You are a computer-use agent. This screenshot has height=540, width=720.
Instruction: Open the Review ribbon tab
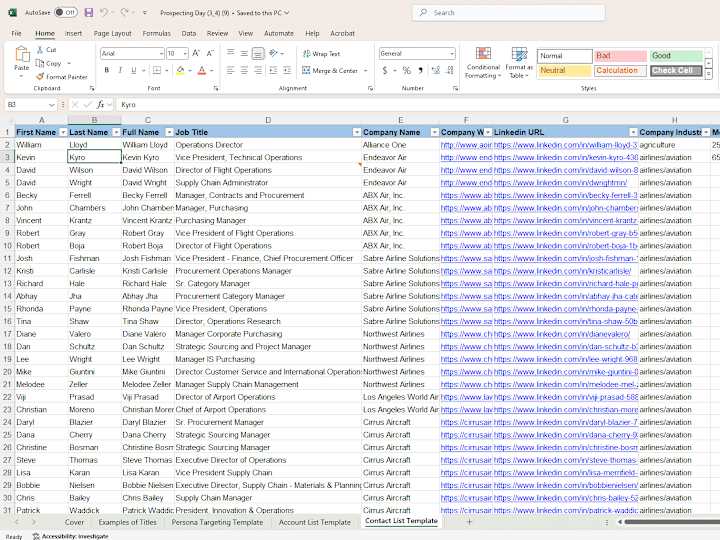pos(217,33)
